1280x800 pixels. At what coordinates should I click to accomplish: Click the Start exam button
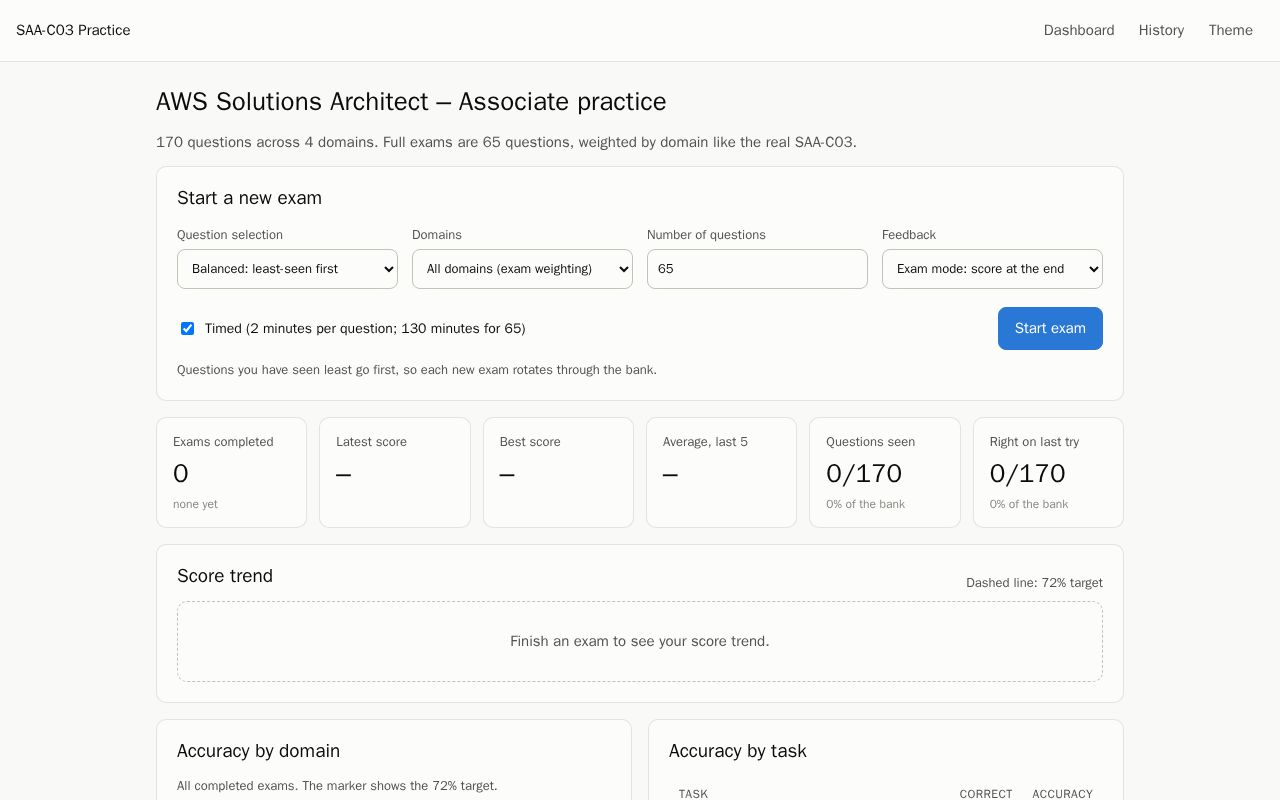[x=1050, y=328]
